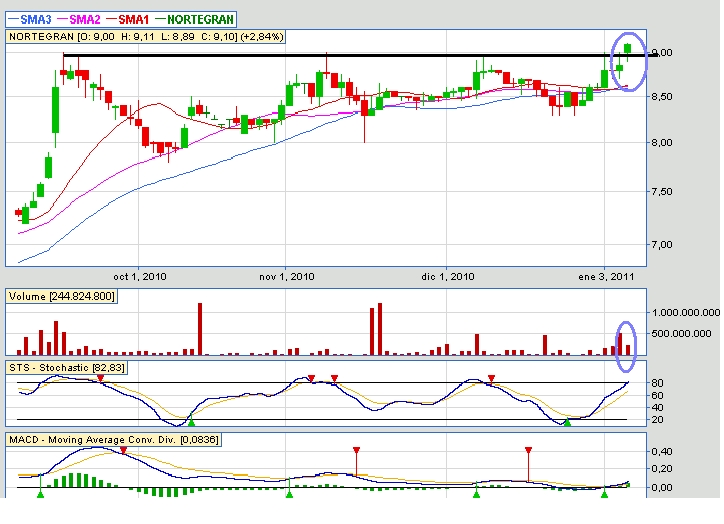Click the Stochastic green buy marker in mid-October
The image size is (724, 524).
192,422
